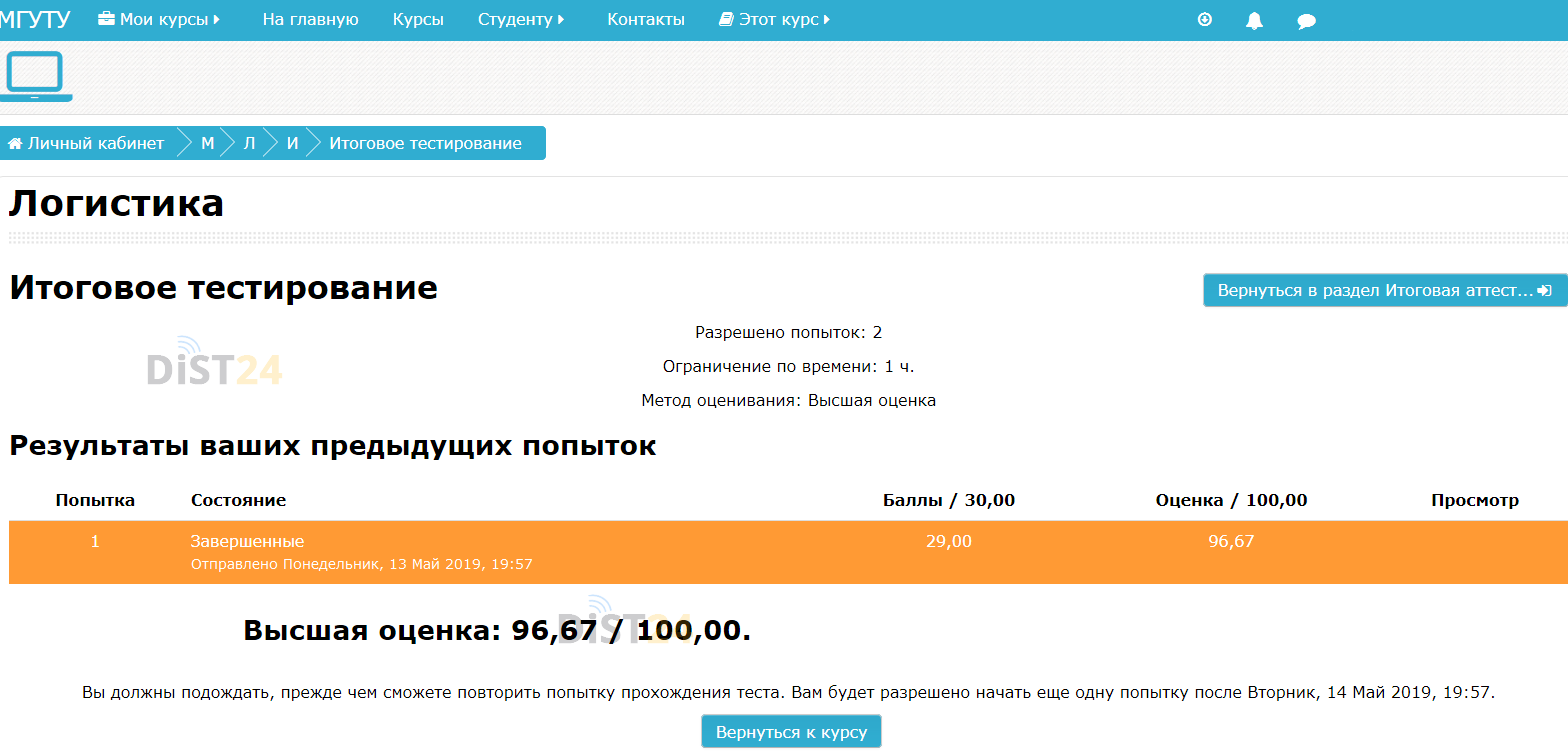1568x756 pixels.
Task: Click the МГУТУ site name link
Action: [35, 20]
